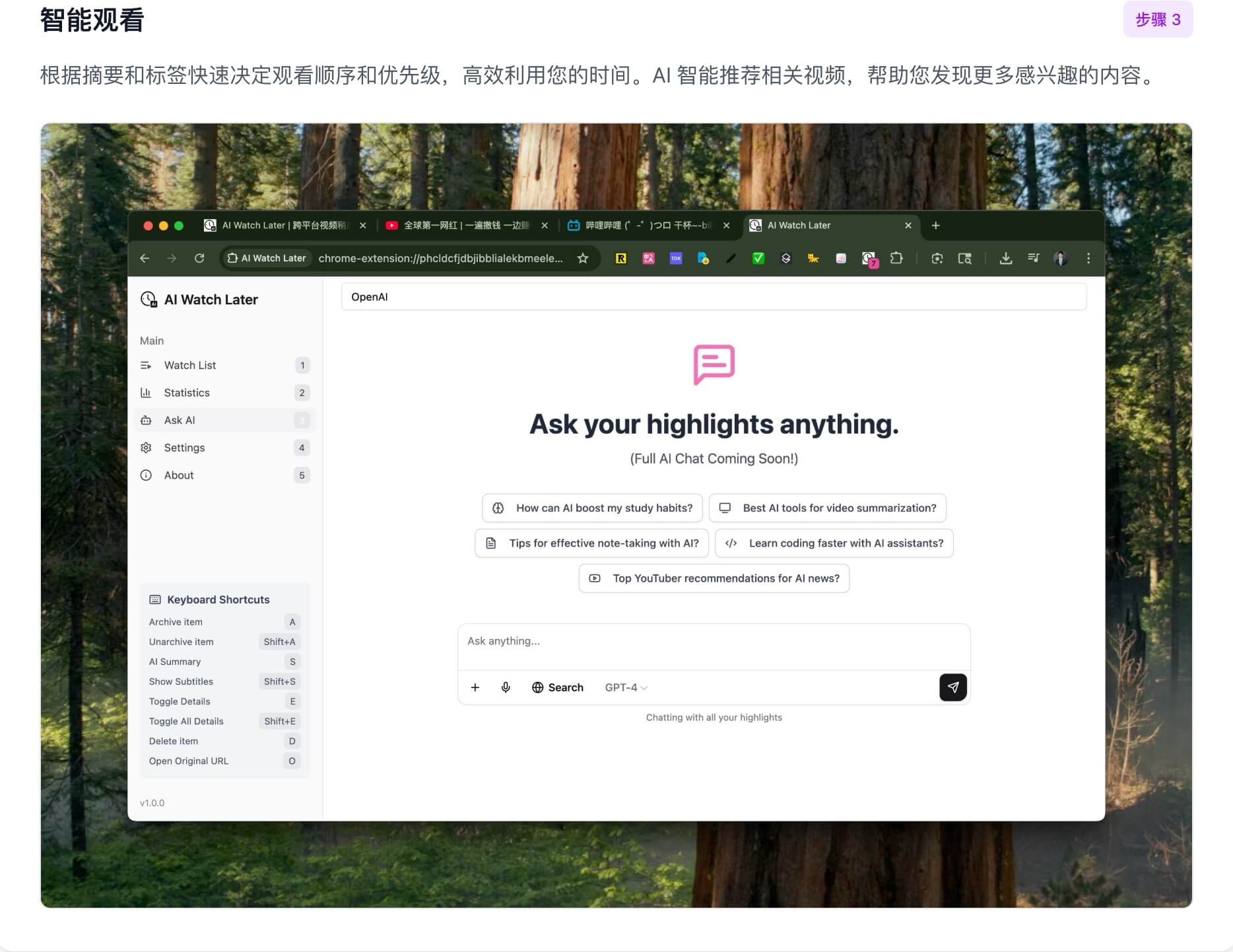
Task: Click the send message arrow button
Action: point(952,687)
